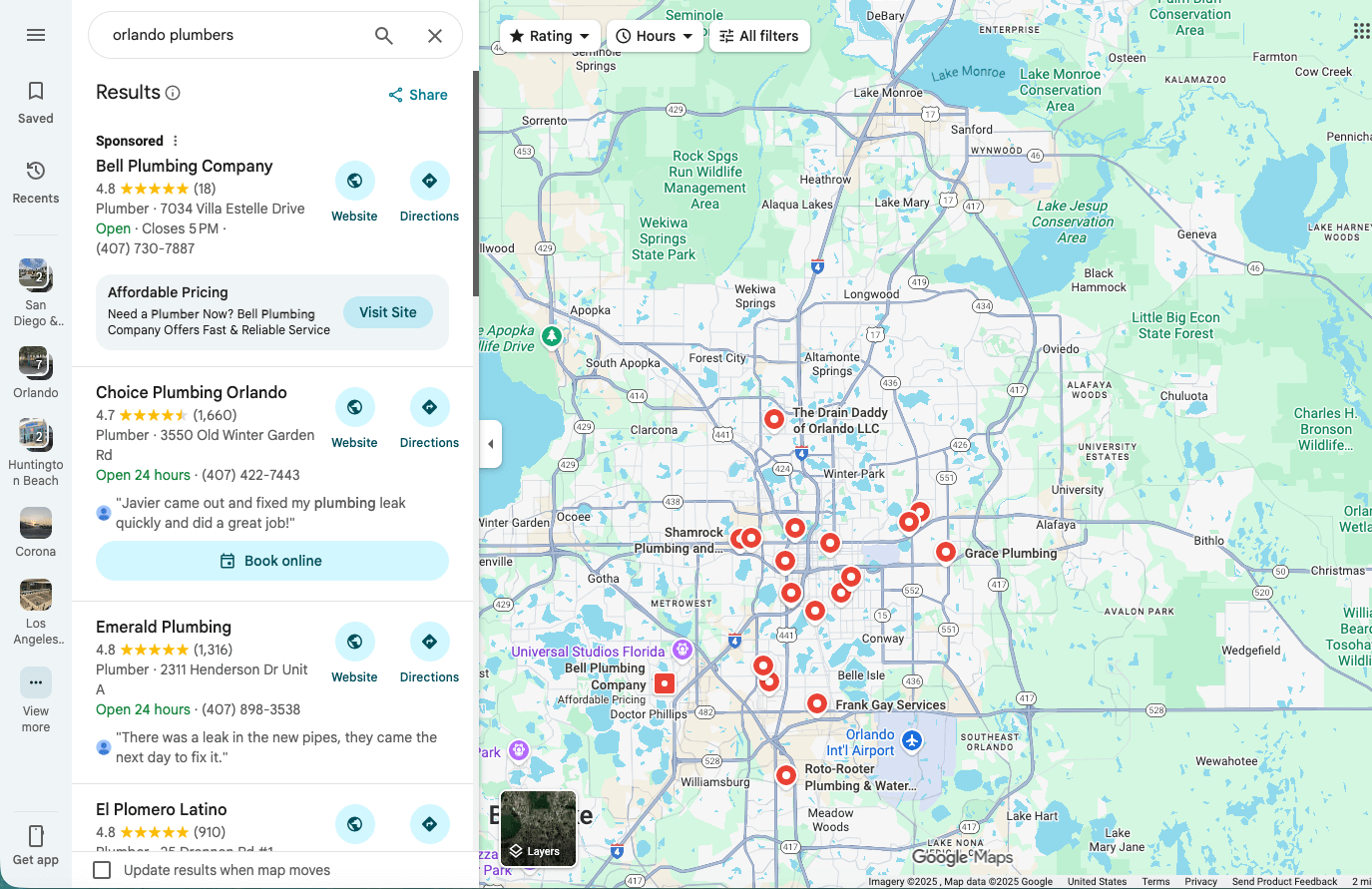Open the All filters menu
The width and height of the screenshot is (1372, 889).
pos(759,35)
